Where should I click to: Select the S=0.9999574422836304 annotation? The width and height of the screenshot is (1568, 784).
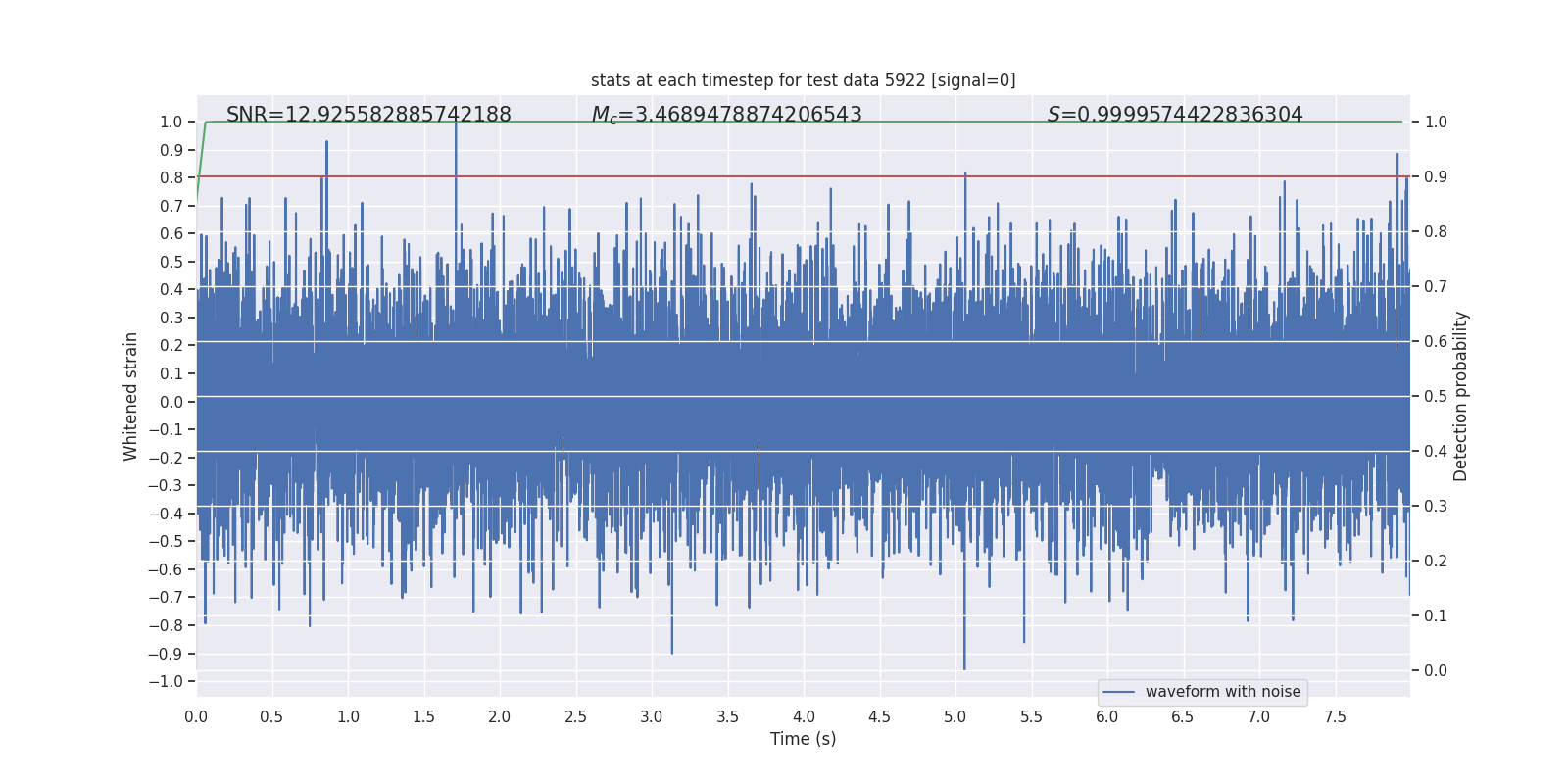[1175, 115]
